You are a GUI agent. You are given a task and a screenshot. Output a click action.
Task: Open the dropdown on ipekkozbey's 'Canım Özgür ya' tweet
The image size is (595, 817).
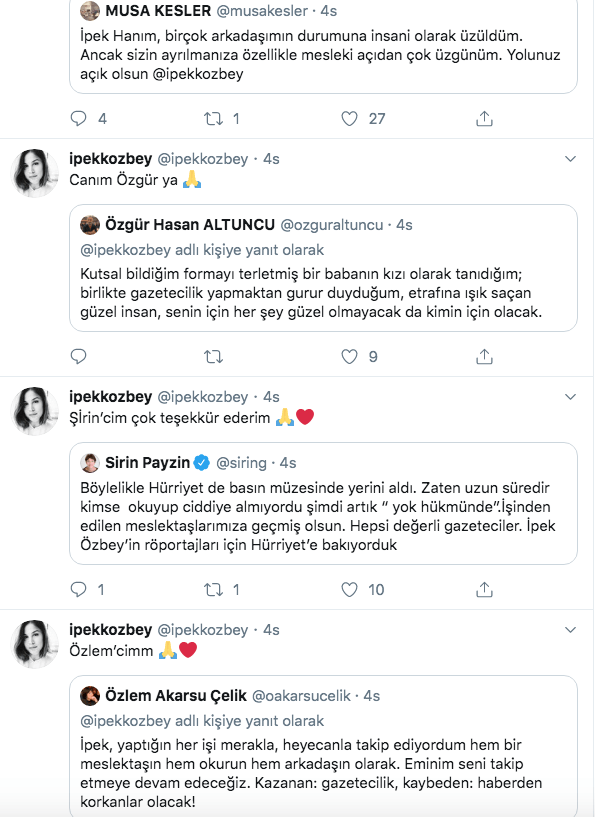coord(571,157)
